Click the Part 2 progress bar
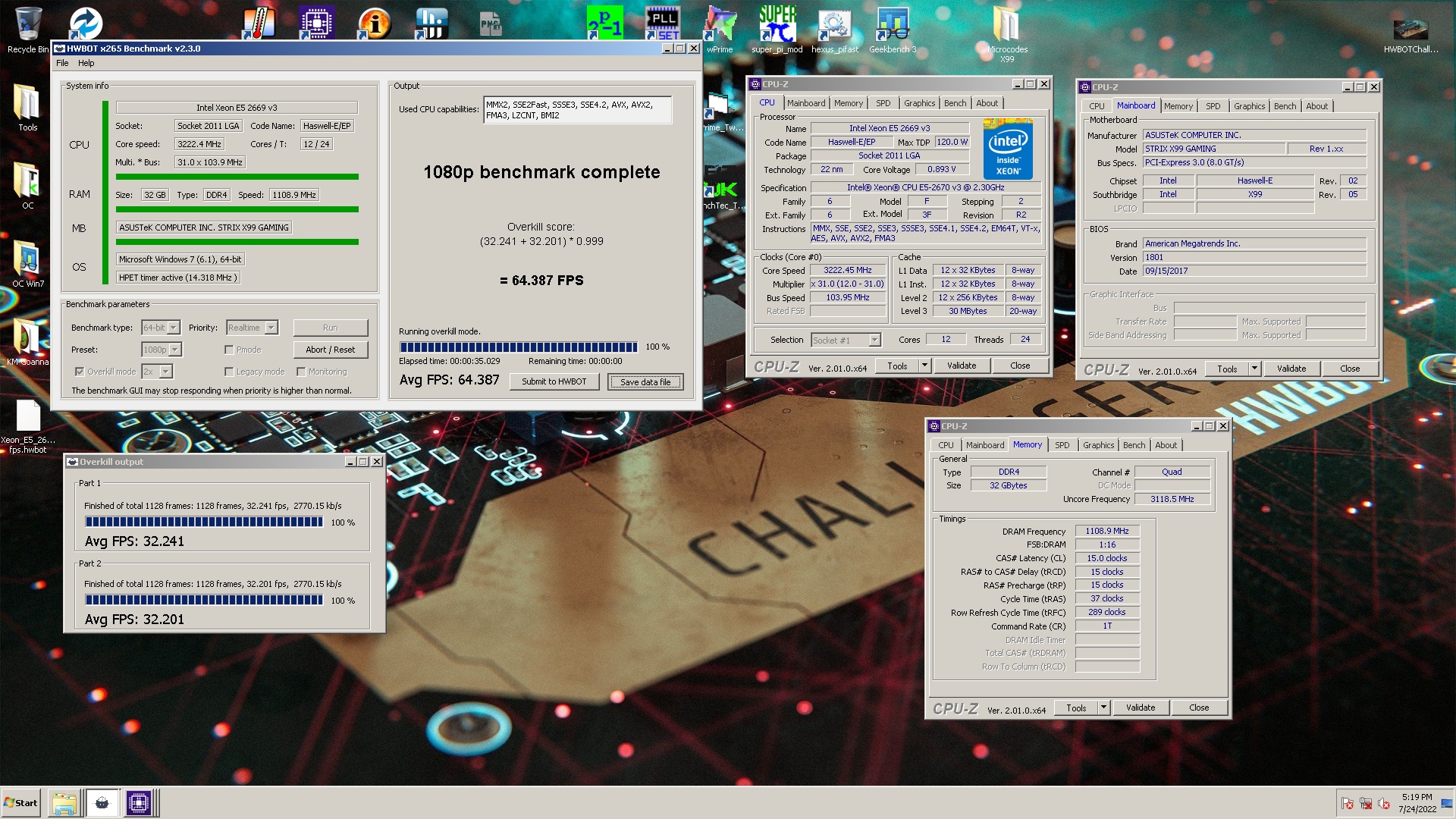This screenshot has width=1456, height=819. point(204,600)
